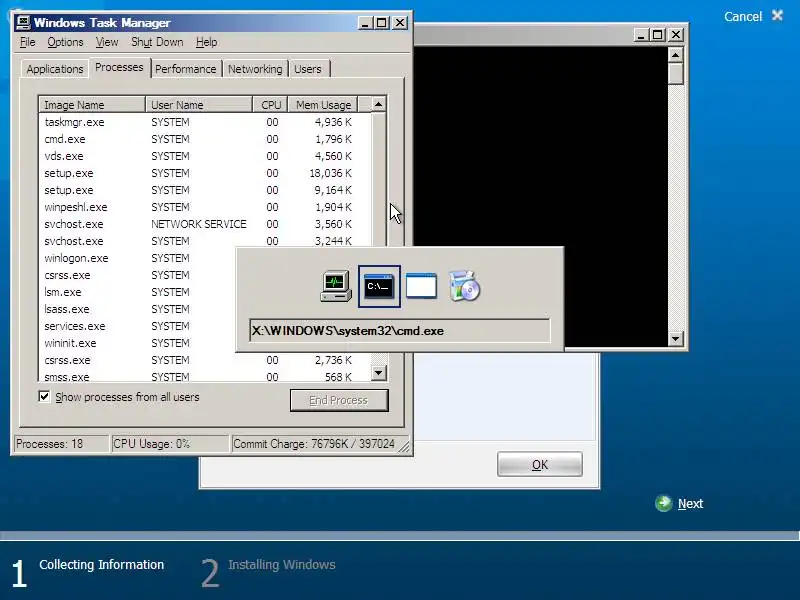Image resolution: width=800 pixels, height=600 pixels.
Task: Click the green Next arrow icon
Action: [664, 504]
